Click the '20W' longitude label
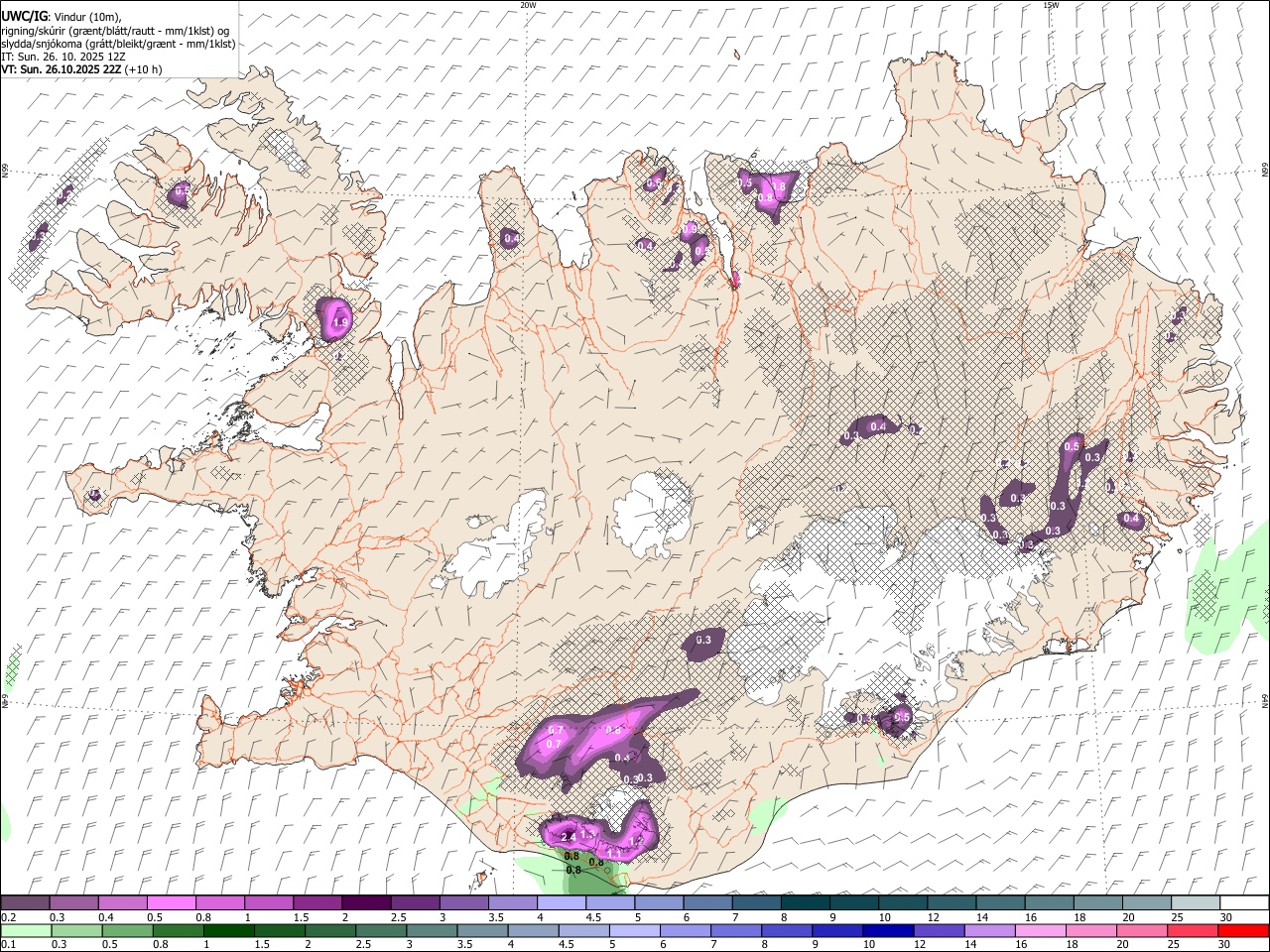Image resolution: width=1270 pixels, height=952 pixels. click(x=528, y=5)
